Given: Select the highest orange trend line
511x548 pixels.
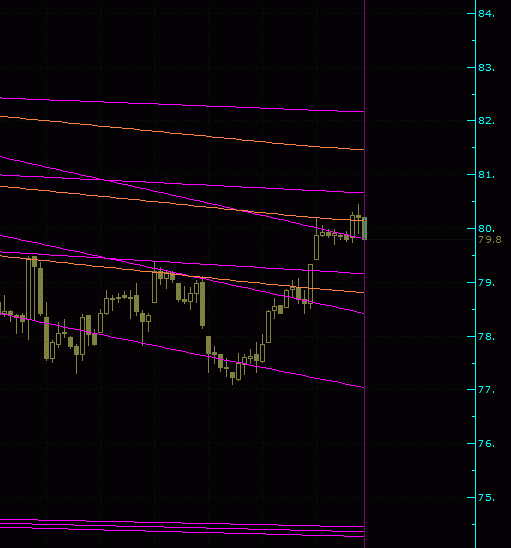Looking at the screenshot, I should point(182,133).
